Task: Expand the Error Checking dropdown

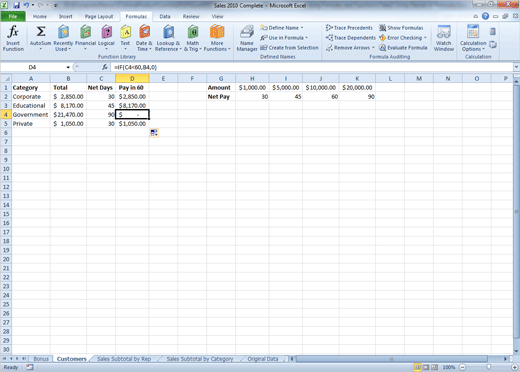Action: point(425,38)
